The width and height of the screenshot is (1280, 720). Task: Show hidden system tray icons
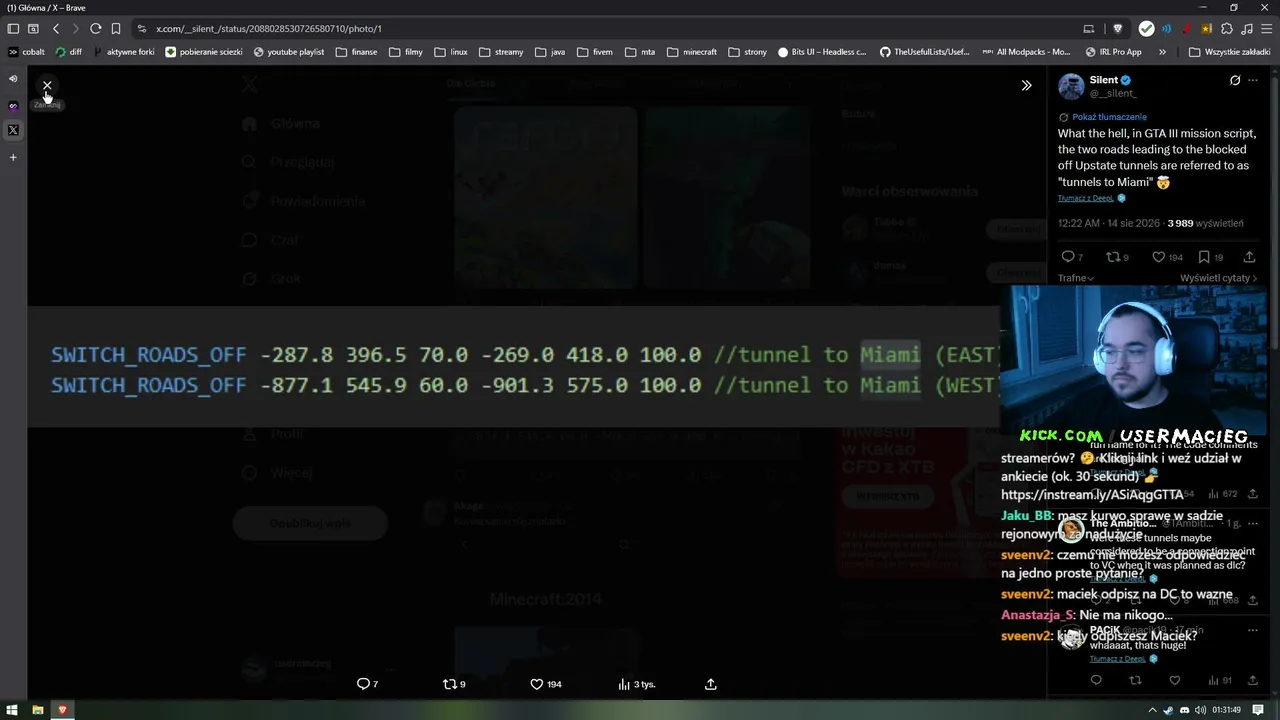(1152, 710)
